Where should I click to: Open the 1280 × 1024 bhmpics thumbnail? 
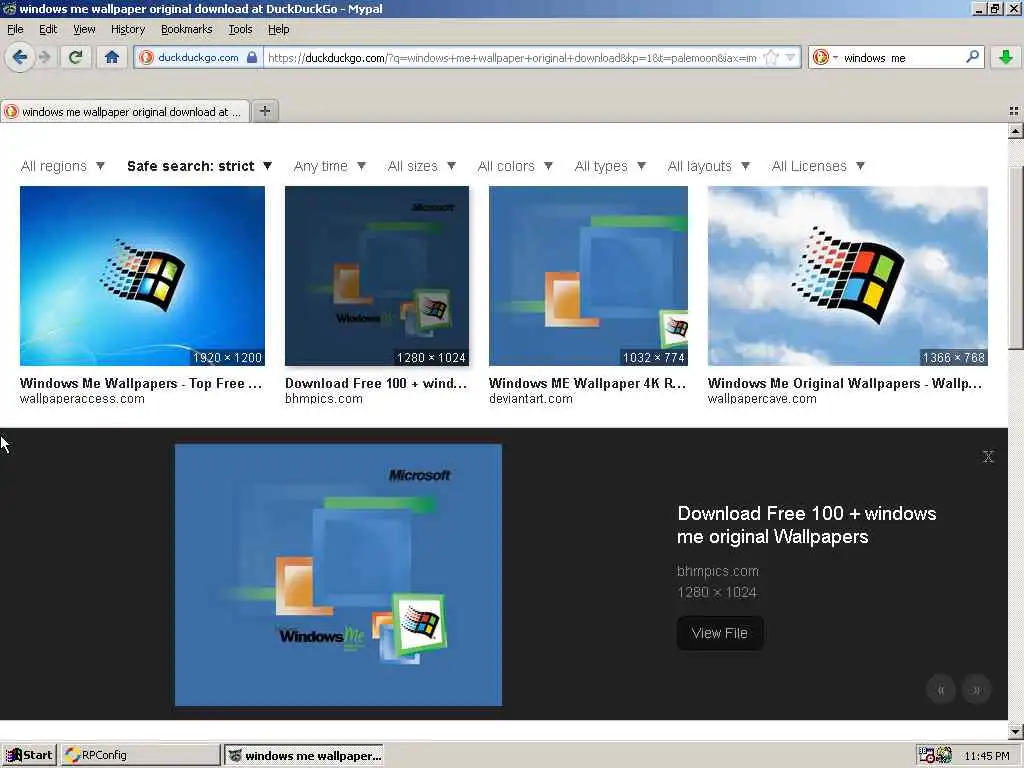coord(377,276)
